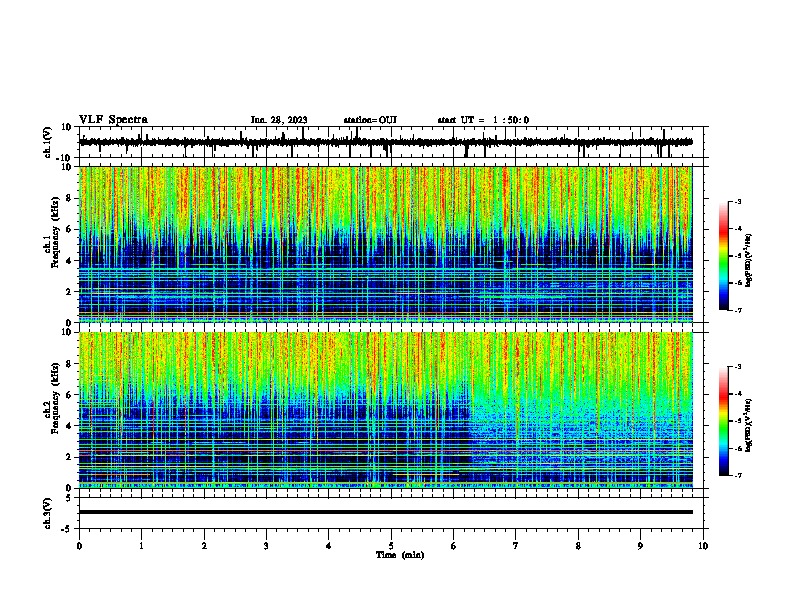Select the ch.2 "Frequency (kHz)" axis label
The width and height of the screenshot is (792, 612).
(55, 398)
